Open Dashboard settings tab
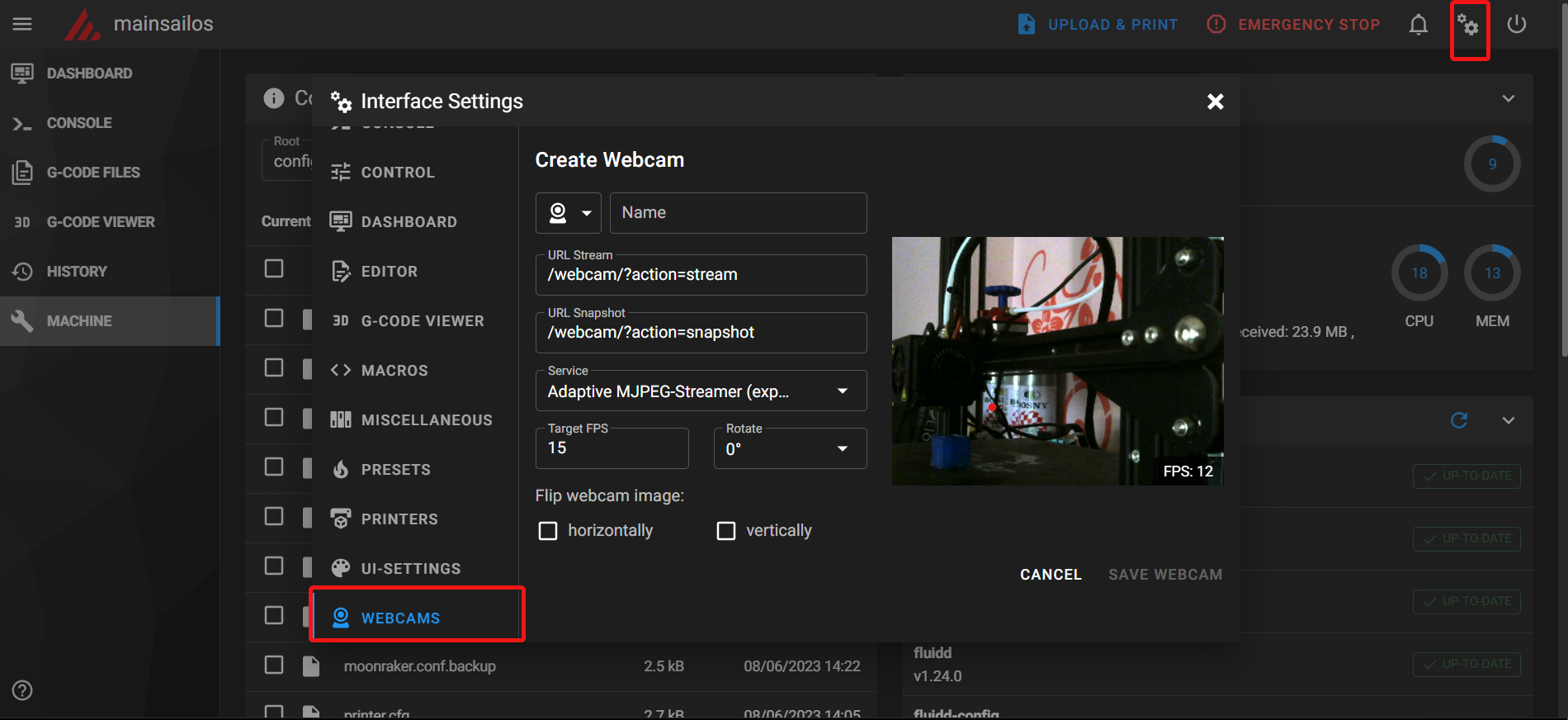1568x720 pixels. tap(415, 222)
